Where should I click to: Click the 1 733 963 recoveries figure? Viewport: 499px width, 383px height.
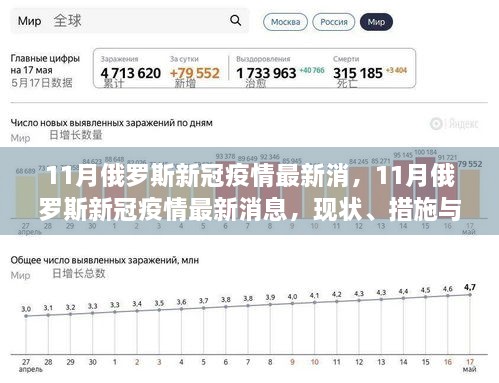click(x=266, y=73)
